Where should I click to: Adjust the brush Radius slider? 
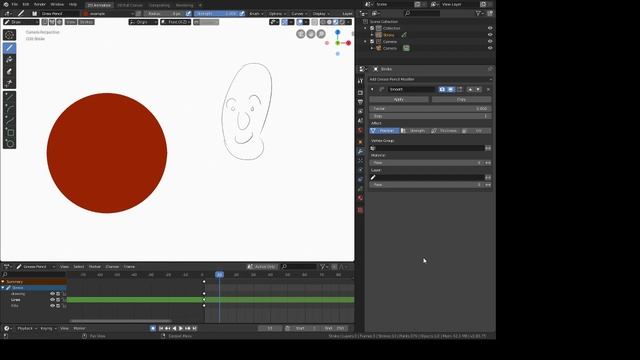point(164,13)
